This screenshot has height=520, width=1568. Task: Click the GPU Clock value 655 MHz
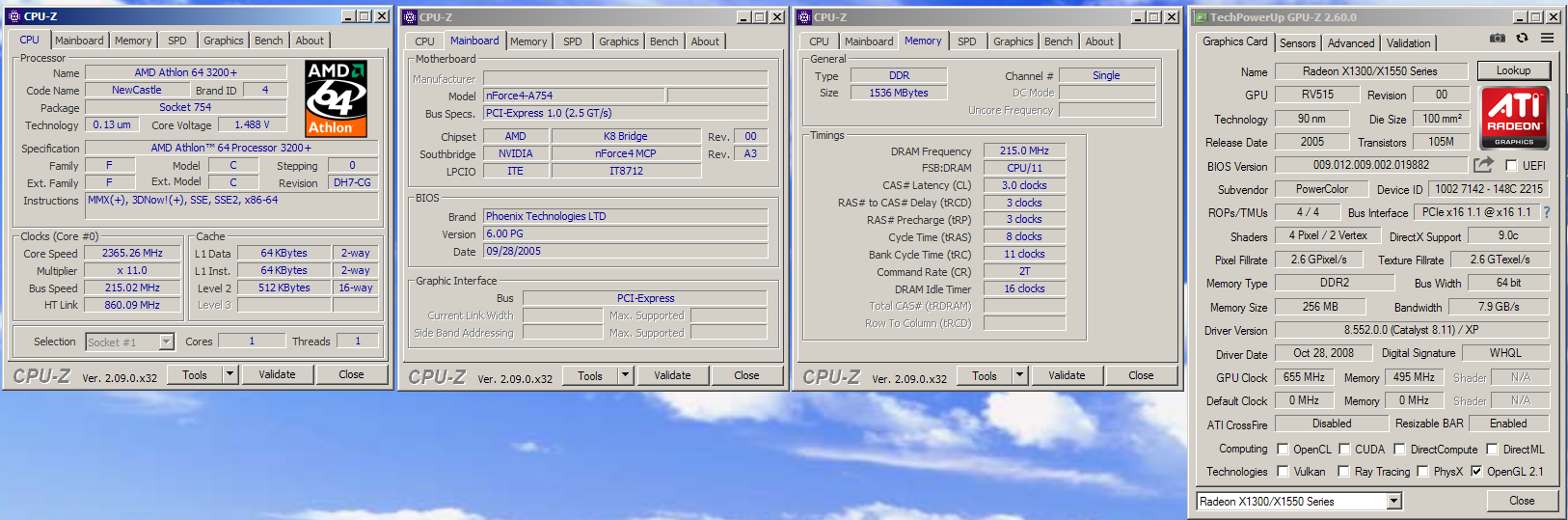click(1304, 377)
